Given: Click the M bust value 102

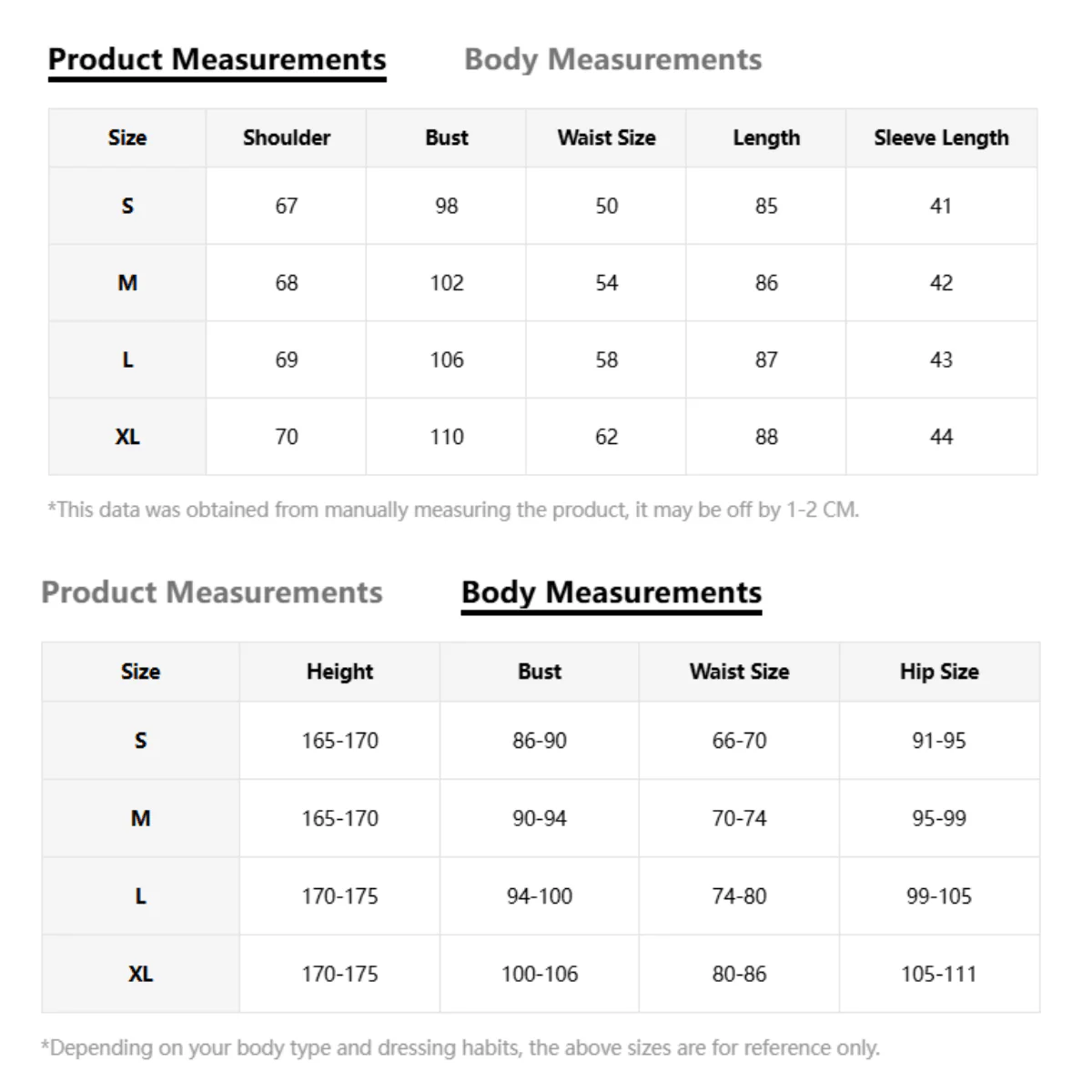Looking at the screenshot, I should [447, 283].
